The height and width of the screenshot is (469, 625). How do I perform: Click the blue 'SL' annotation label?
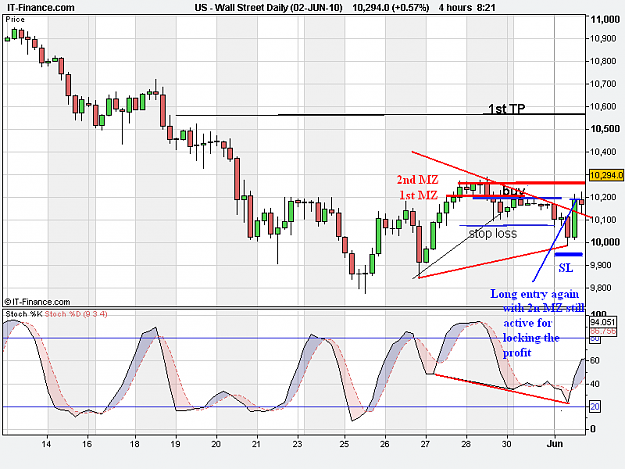(566, 268)
